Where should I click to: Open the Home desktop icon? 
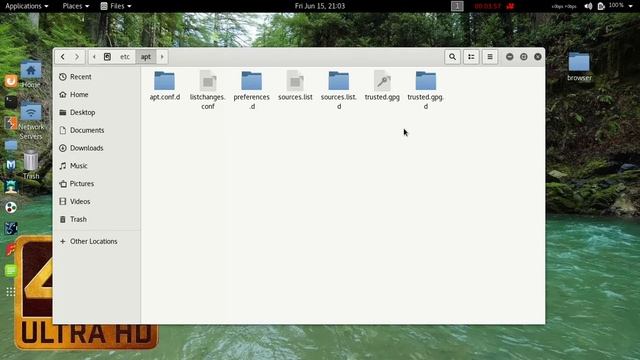(31, 75)
